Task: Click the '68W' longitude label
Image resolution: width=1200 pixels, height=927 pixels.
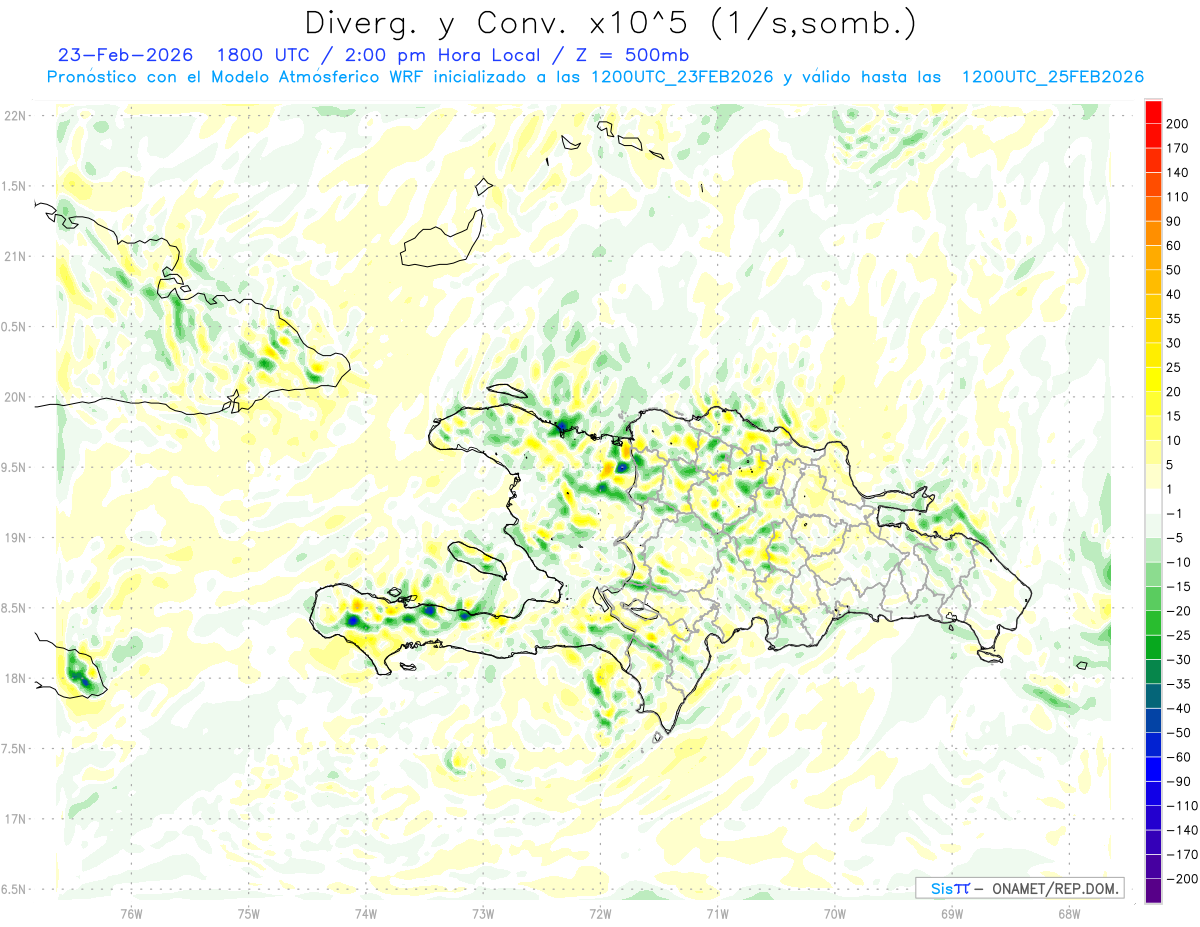Action: point(1069,913)
